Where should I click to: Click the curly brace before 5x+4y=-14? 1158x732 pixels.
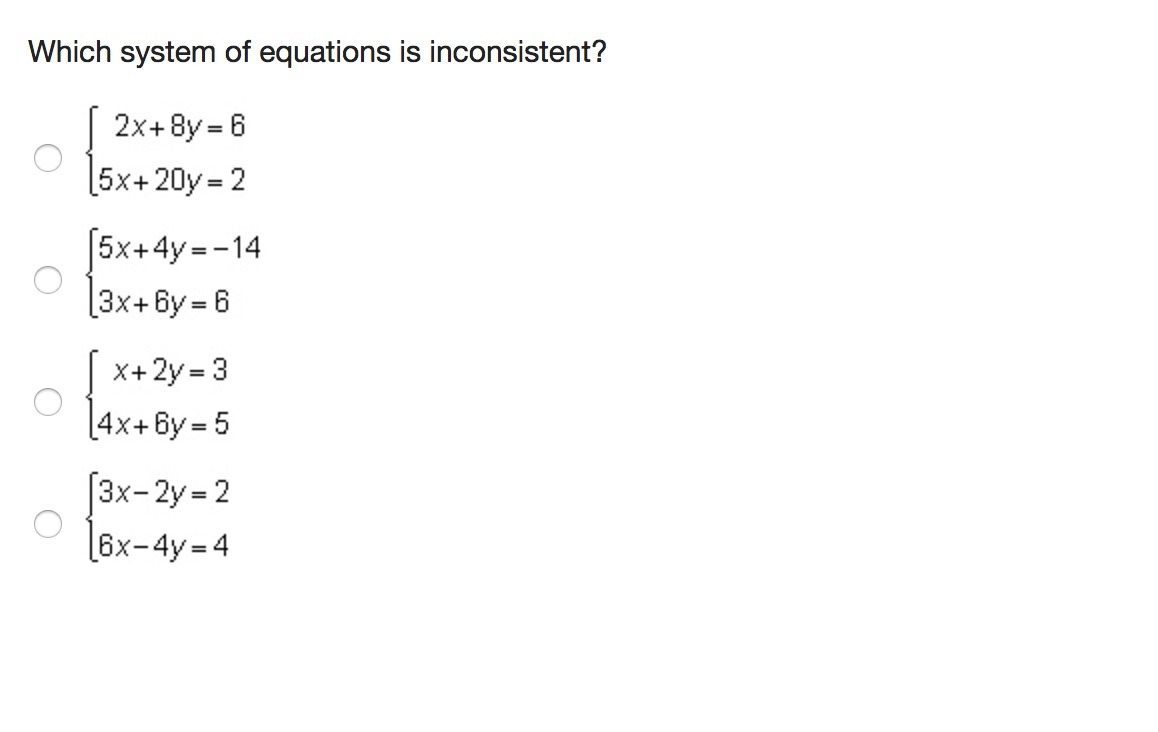coord(91,274)
